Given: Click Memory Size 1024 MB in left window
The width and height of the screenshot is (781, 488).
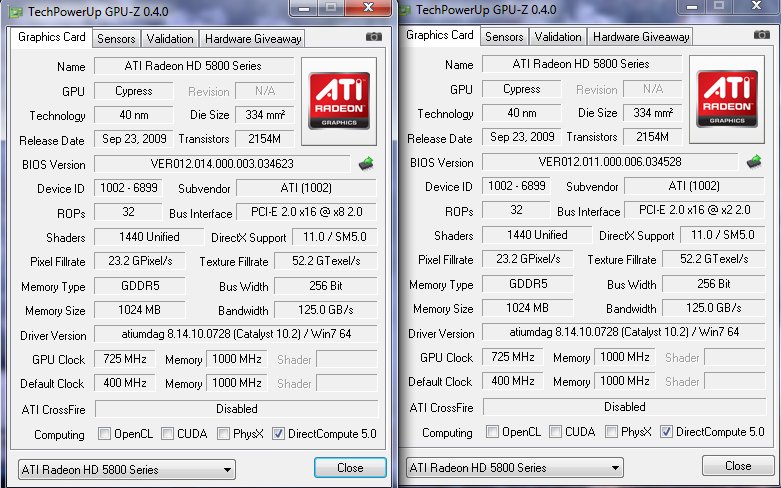Looking at the screenshot, I should click(x=140, y=310).
